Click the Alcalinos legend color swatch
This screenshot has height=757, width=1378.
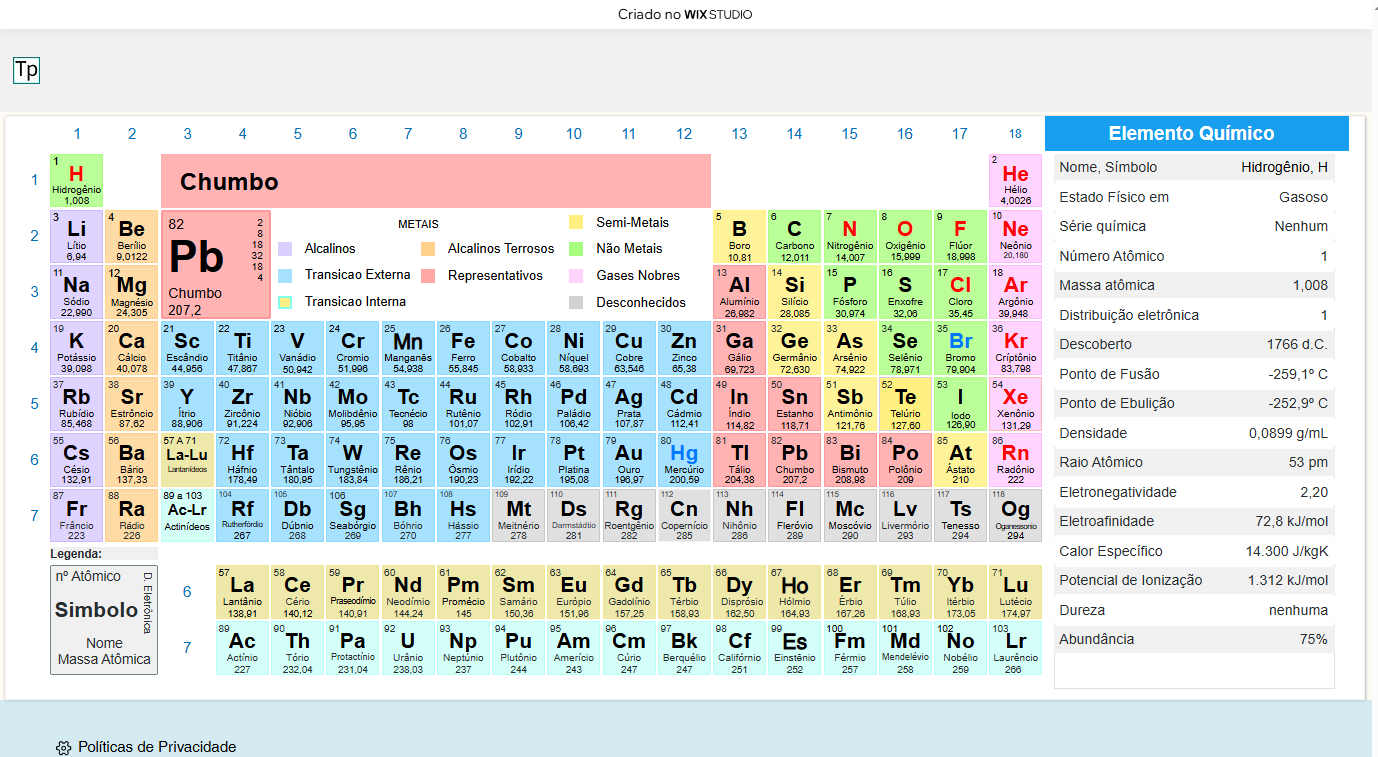pos(285,249)
